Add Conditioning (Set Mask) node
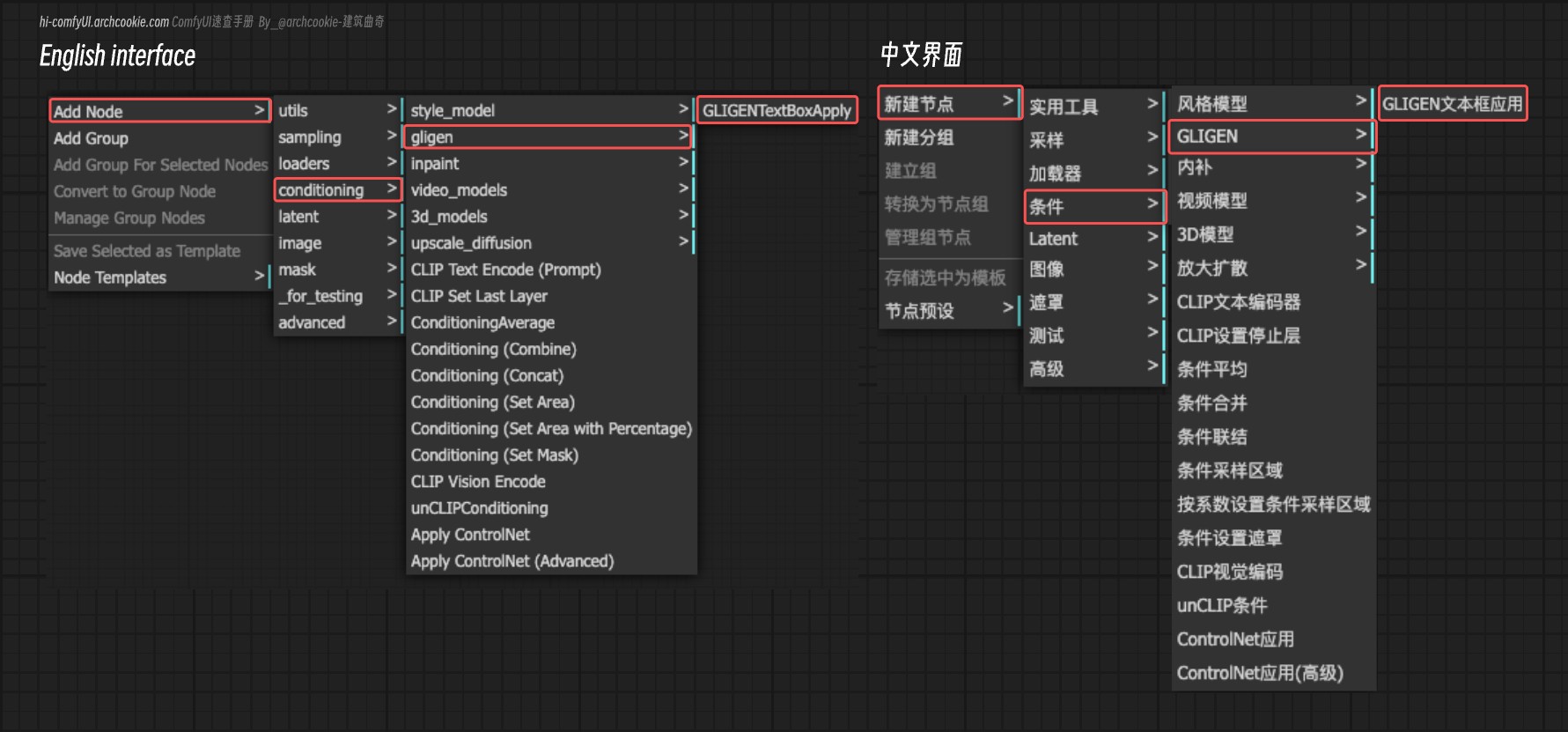 click(550, 455)
